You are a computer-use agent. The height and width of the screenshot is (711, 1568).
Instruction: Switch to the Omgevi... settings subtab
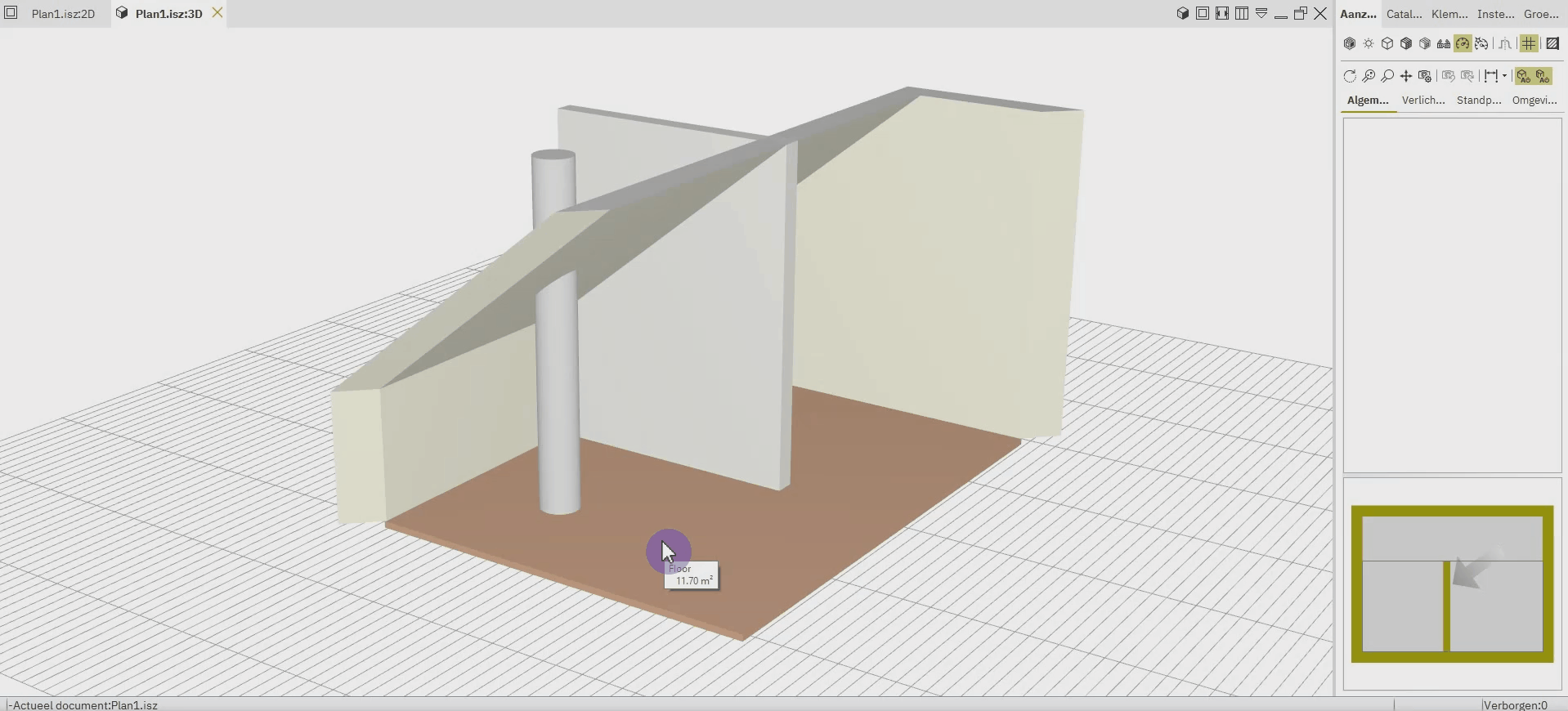tap(1534, 100)
